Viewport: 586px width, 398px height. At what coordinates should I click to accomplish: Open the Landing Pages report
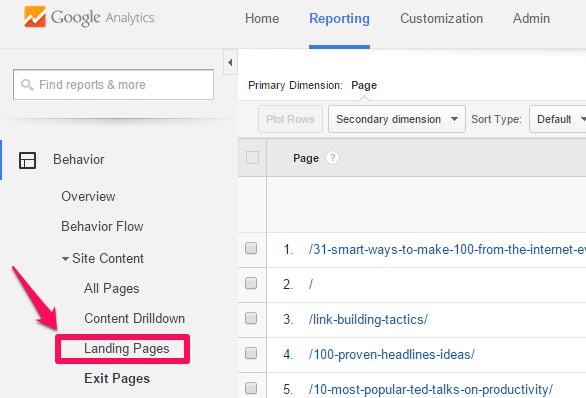(126, 349)
